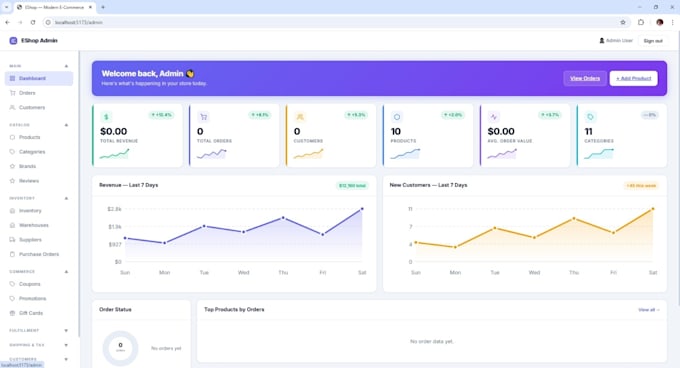Click the dollar icon on Total Revenue card
The image size is (680, 368).
[106, 117]
